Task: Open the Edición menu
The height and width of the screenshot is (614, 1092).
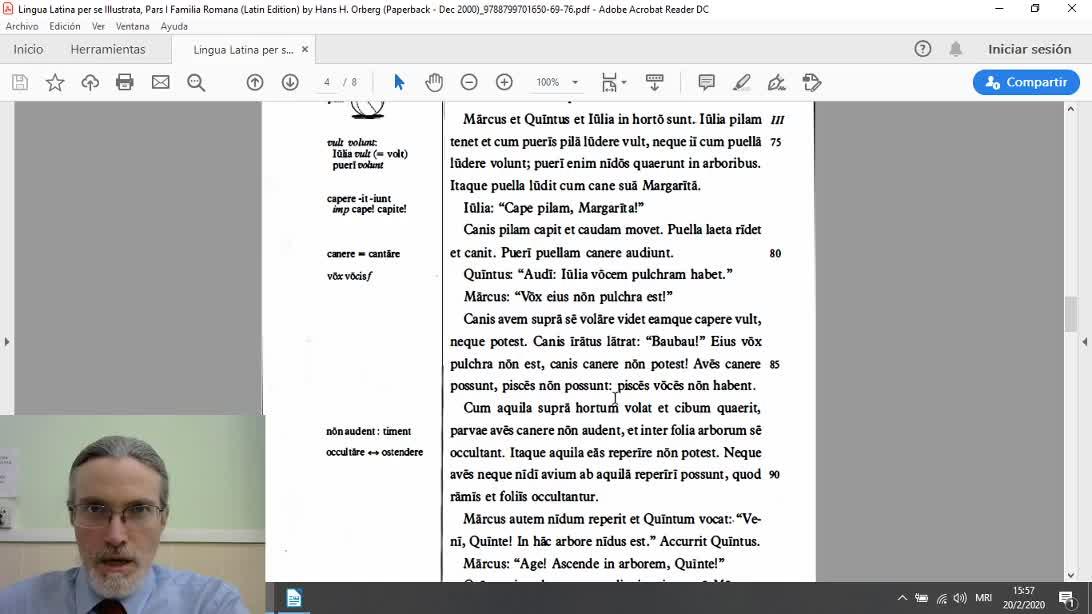Action: click(x=65, y=26)
